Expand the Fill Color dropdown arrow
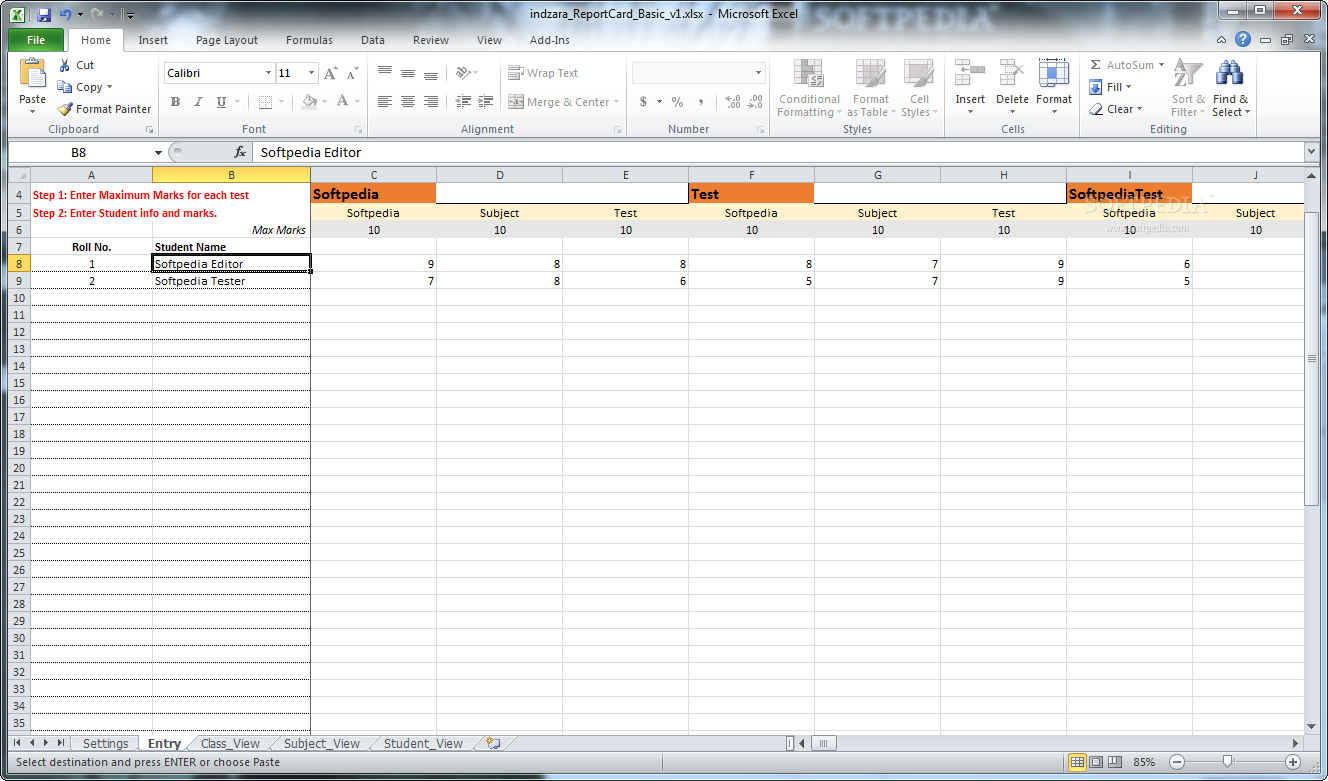 tap(325, 102)
